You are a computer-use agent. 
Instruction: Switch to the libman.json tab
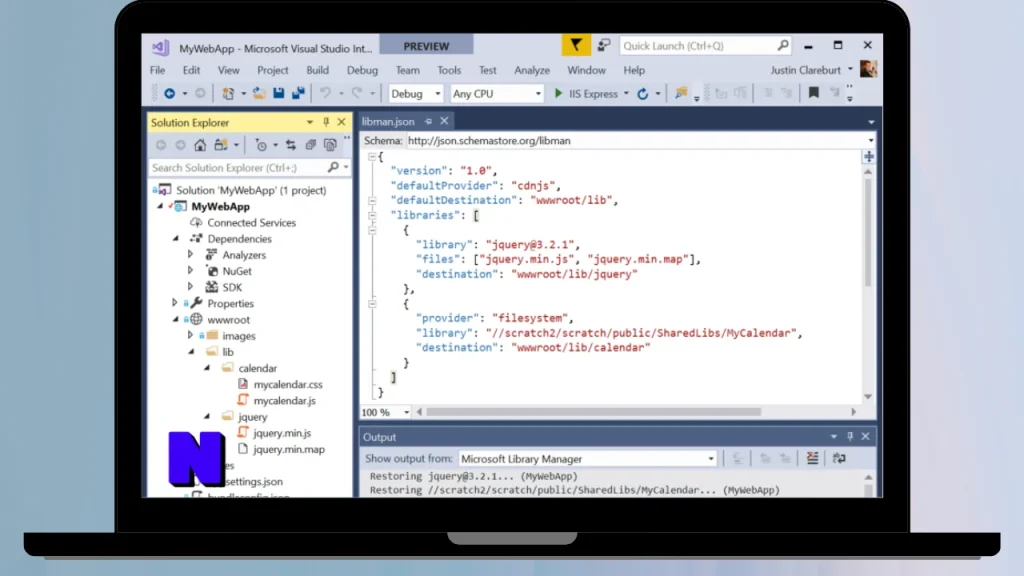tap(389, 121)
